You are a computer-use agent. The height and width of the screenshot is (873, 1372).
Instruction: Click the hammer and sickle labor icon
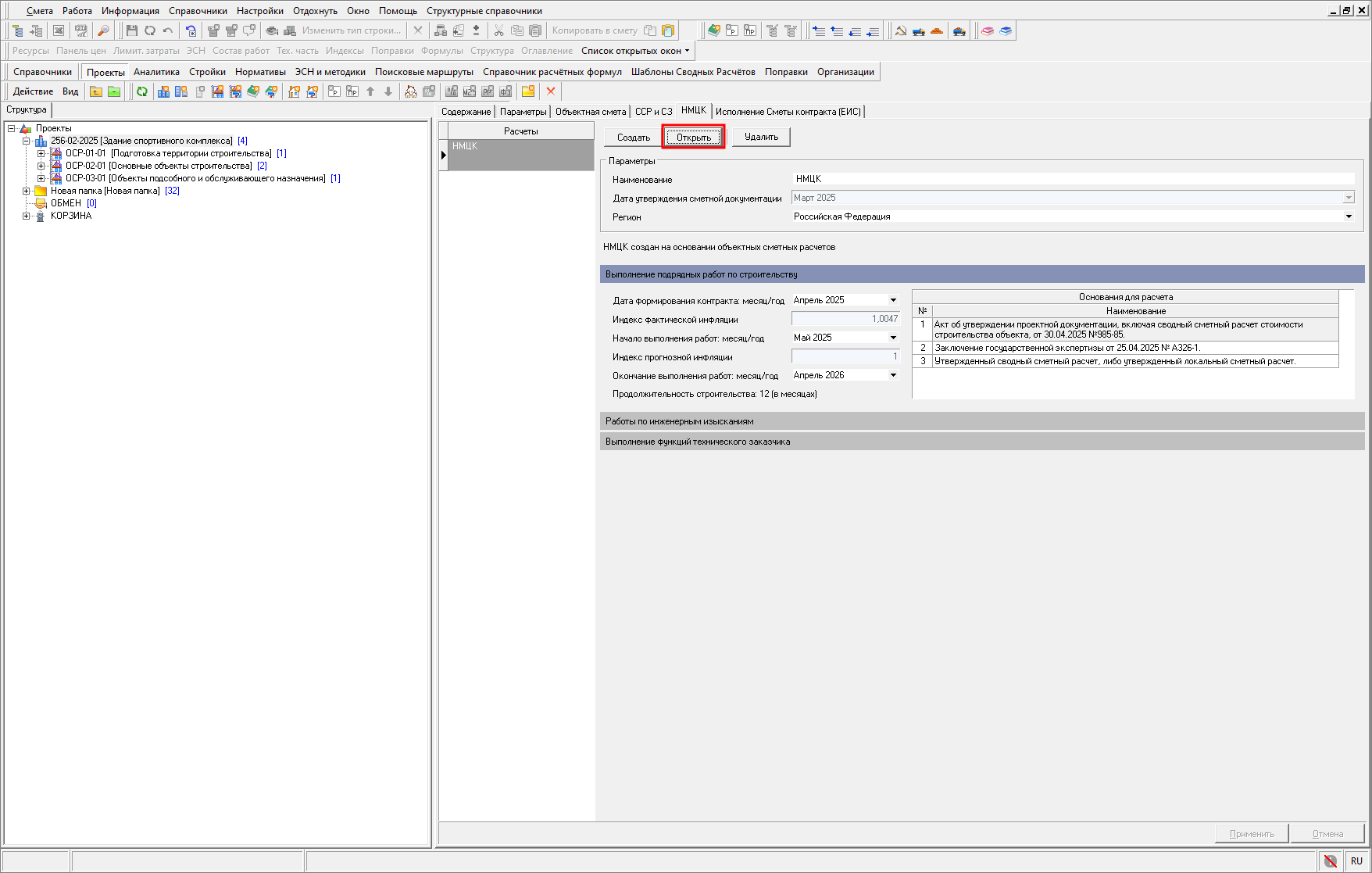(900, 30)
